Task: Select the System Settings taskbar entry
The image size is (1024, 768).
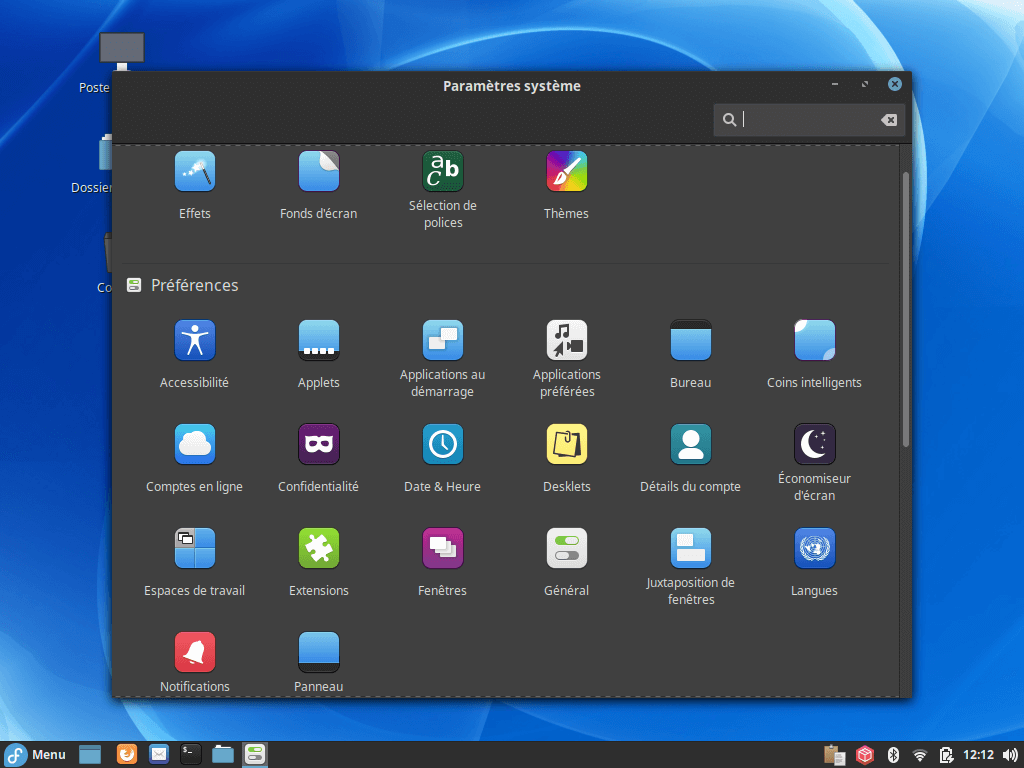Action: 255,754
